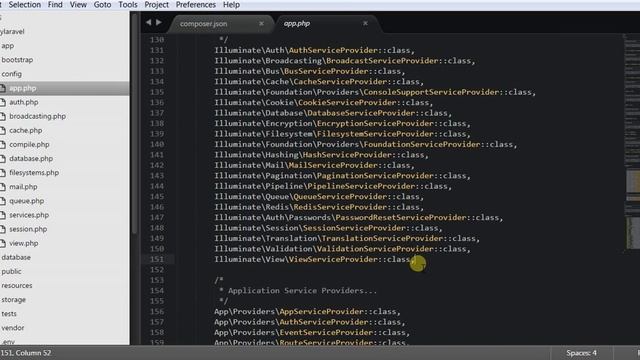Expand the vendor folder in sidebar
This screenshot has height=360, width=640.
[x=13, y=328]
